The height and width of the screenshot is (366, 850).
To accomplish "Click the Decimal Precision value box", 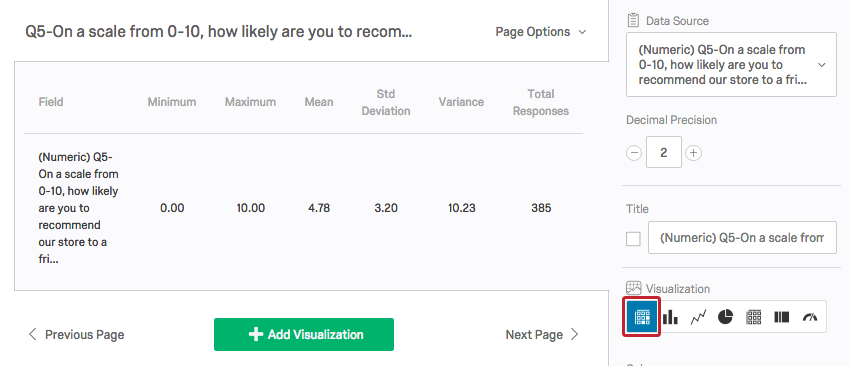I will 664,152.
